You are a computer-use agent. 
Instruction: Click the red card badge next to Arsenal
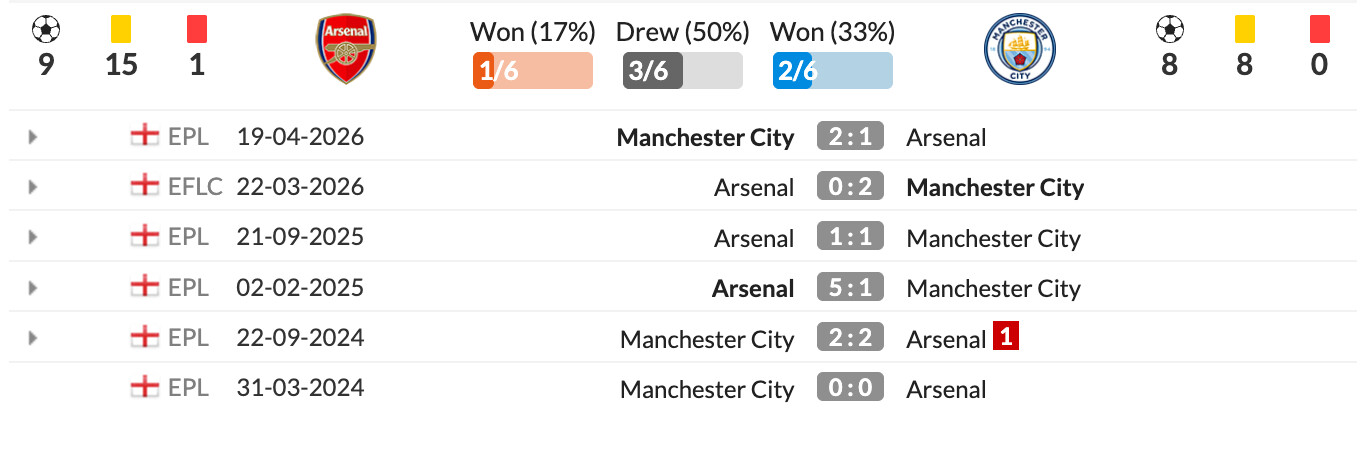pos(1006,337)
